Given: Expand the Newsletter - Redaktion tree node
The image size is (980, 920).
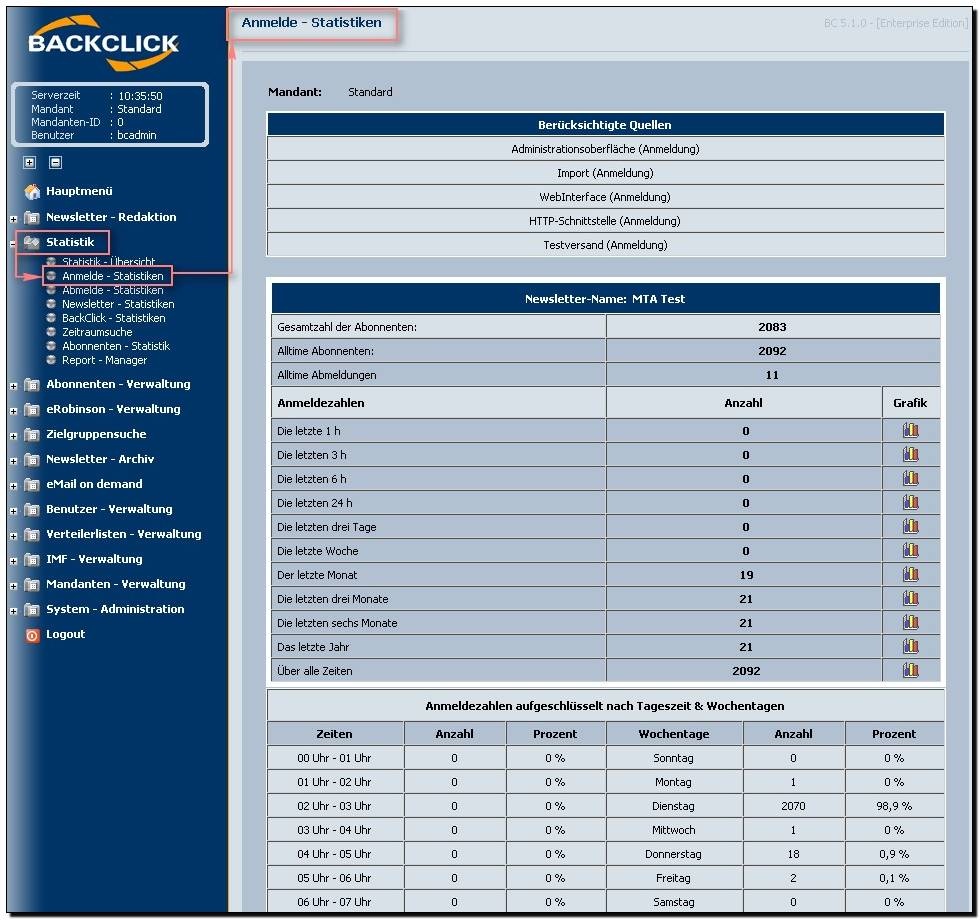Looking at the screenshot, I should 14,218.
